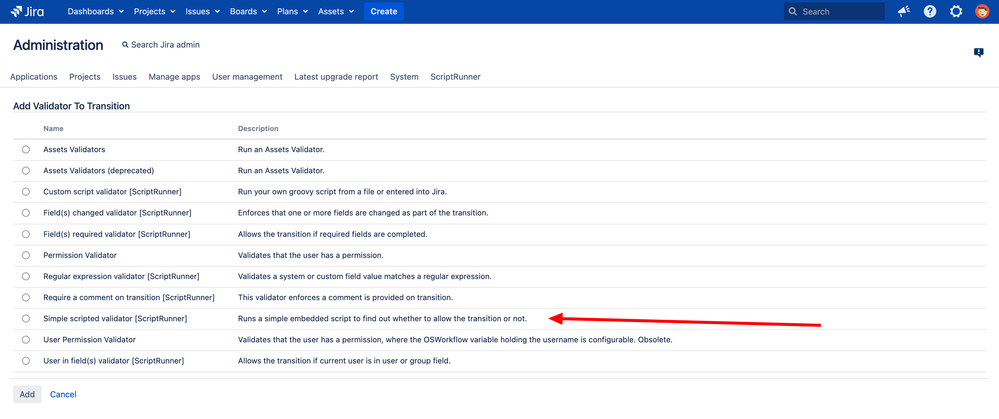The height and width of the screenshot is (419, 999).
Task: Switch to the Applications admin tab
Action: point(34,76)
